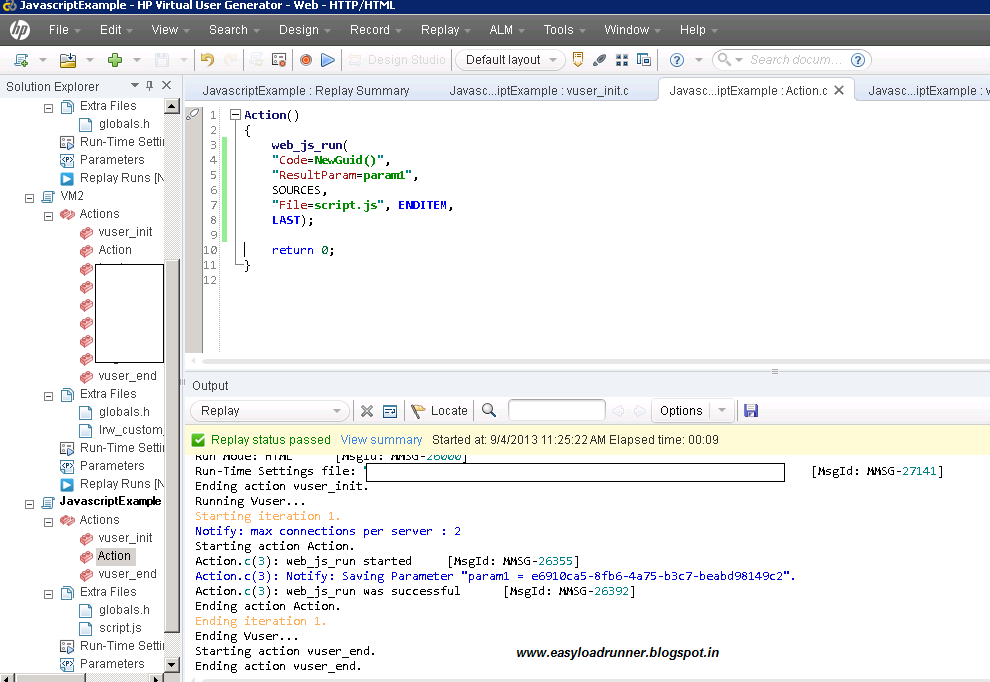The width and height of the screenshot is (990, 682).
Task: Expand the Options dropdown arrow
Action: tap(722, 411)
